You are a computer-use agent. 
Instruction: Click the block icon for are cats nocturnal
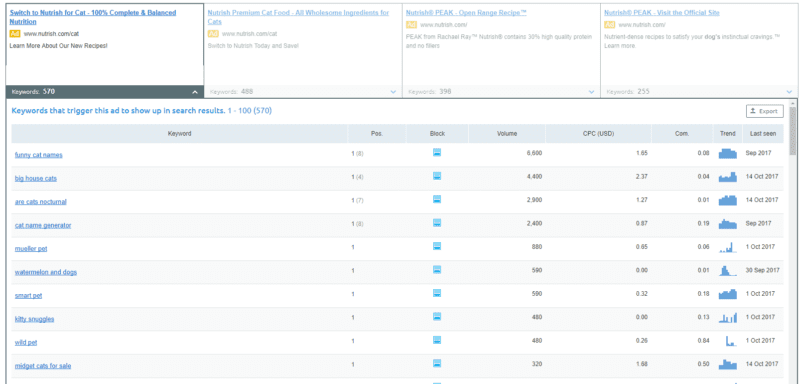[x=437, y=199]
